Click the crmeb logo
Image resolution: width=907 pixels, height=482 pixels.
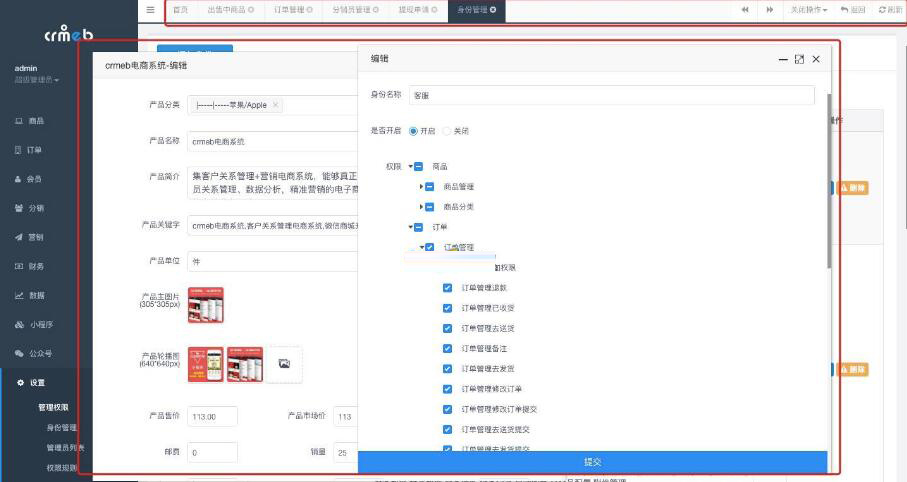coord(68,34)
